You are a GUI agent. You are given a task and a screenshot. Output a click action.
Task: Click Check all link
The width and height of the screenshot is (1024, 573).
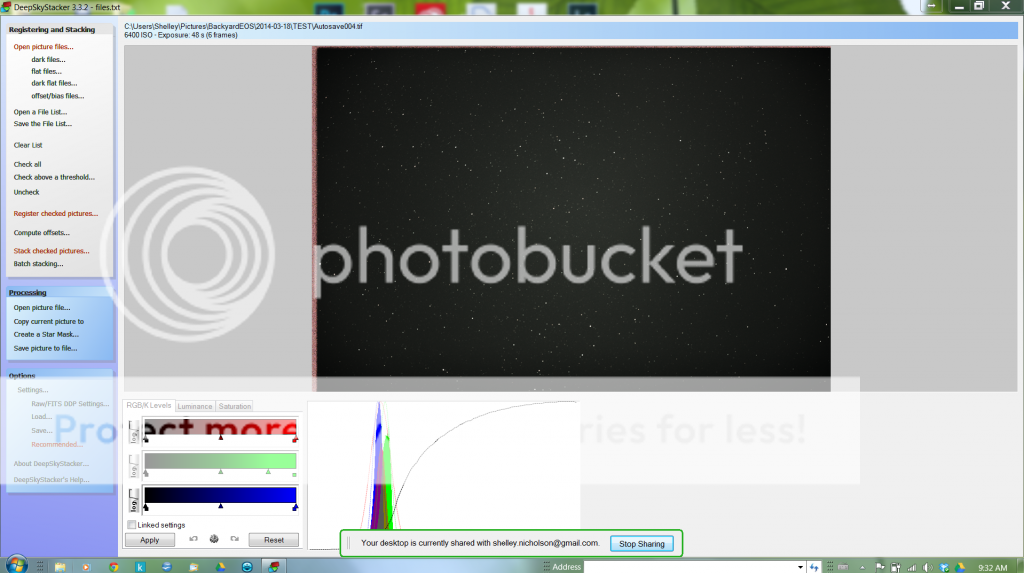tap(27, 164)
